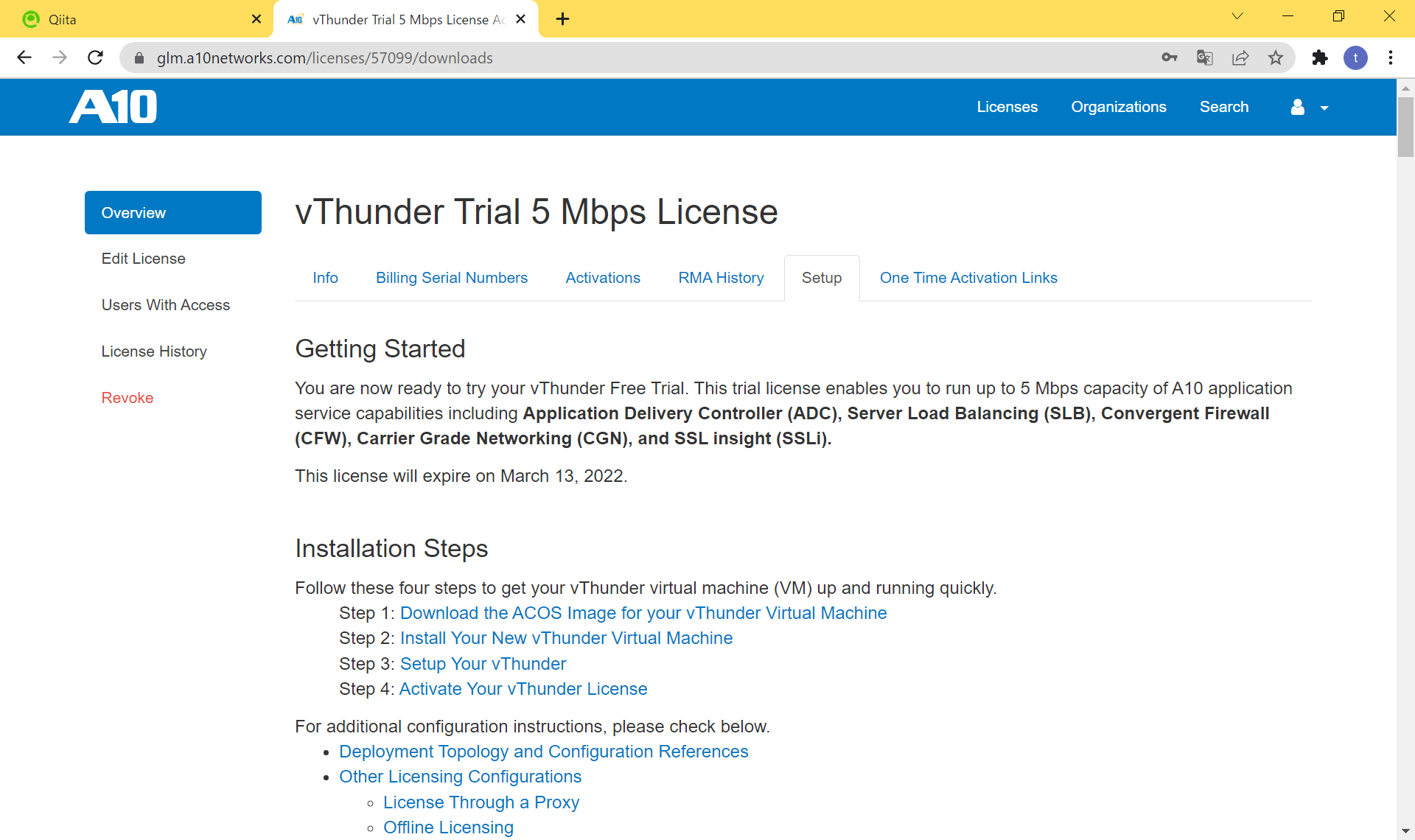Screen dimensions: 1415x840
Task: Expand the user account dropdown
Action: [x=1309, y=108]
